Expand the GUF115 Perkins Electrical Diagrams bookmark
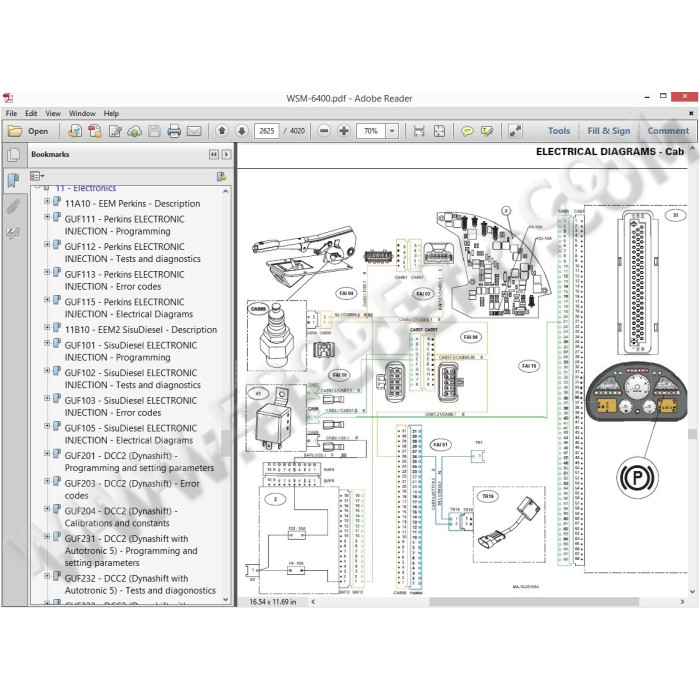700x700 pixels. tap(47, 300)
